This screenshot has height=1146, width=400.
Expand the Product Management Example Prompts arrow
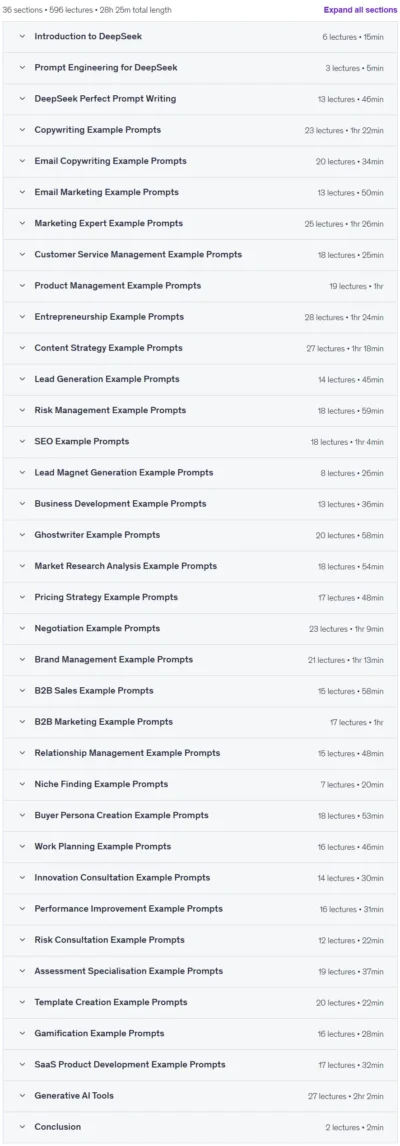[22, 286]
